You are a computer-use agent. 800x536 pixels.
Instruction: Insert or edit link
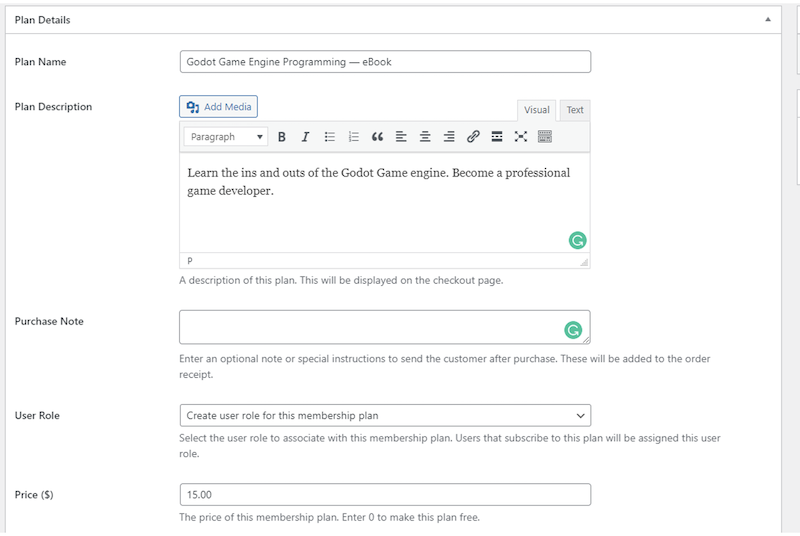[473, 137]
